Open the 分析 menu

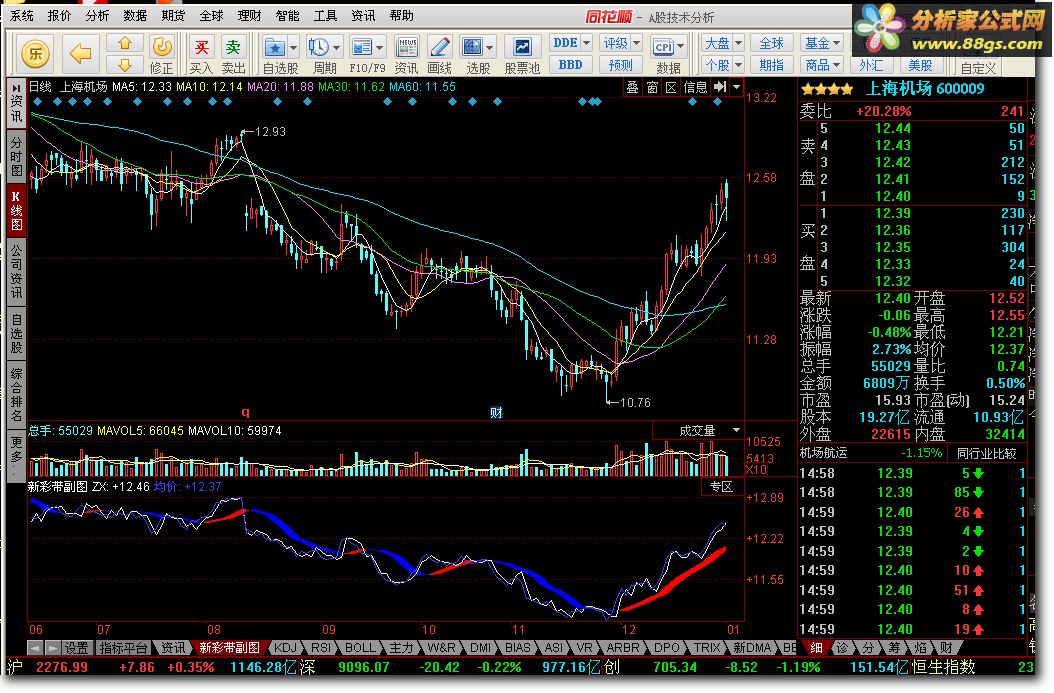(97, 15)
